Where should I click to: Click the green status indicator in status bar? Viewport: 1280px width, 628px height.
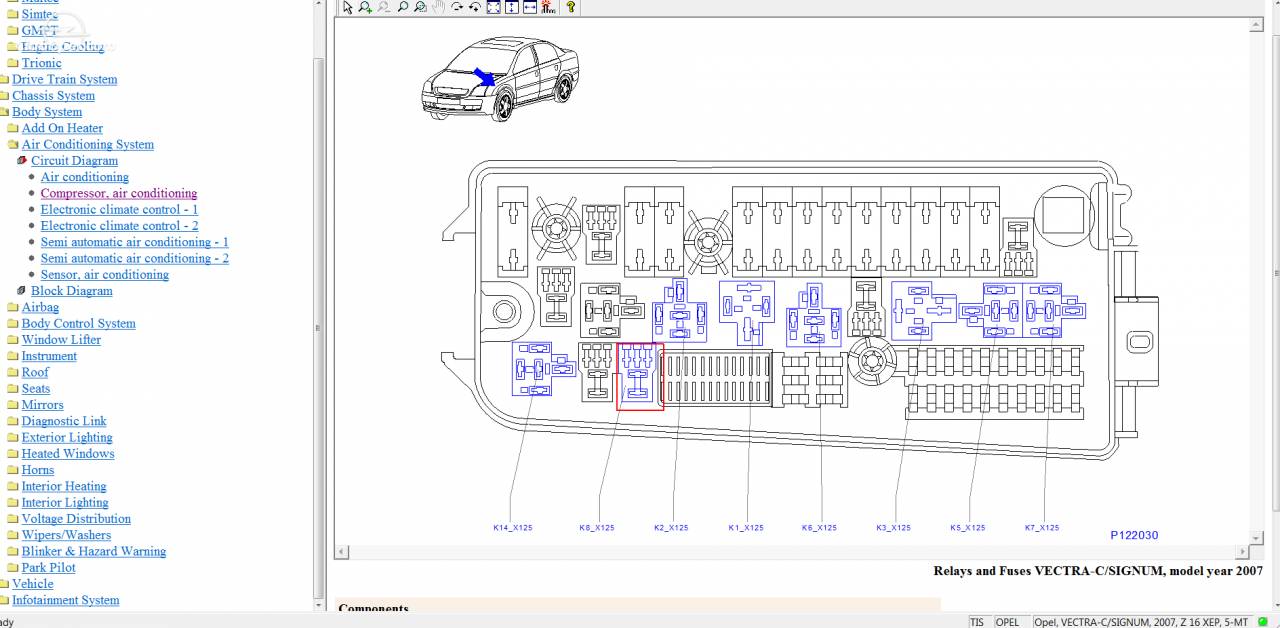(x=1263, y=622)
